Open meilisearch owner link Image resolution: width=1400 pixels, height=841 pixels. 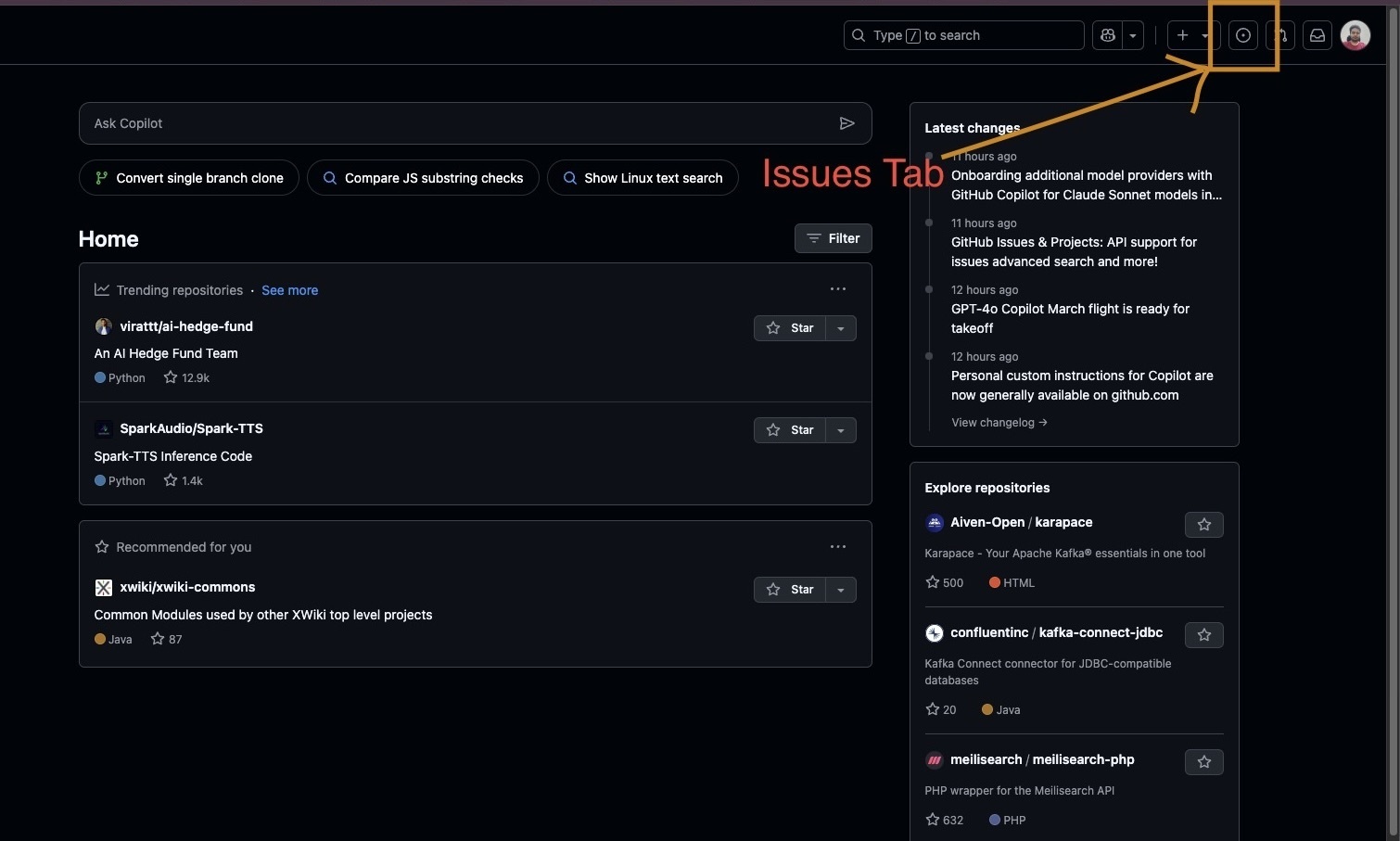(986, 759)
